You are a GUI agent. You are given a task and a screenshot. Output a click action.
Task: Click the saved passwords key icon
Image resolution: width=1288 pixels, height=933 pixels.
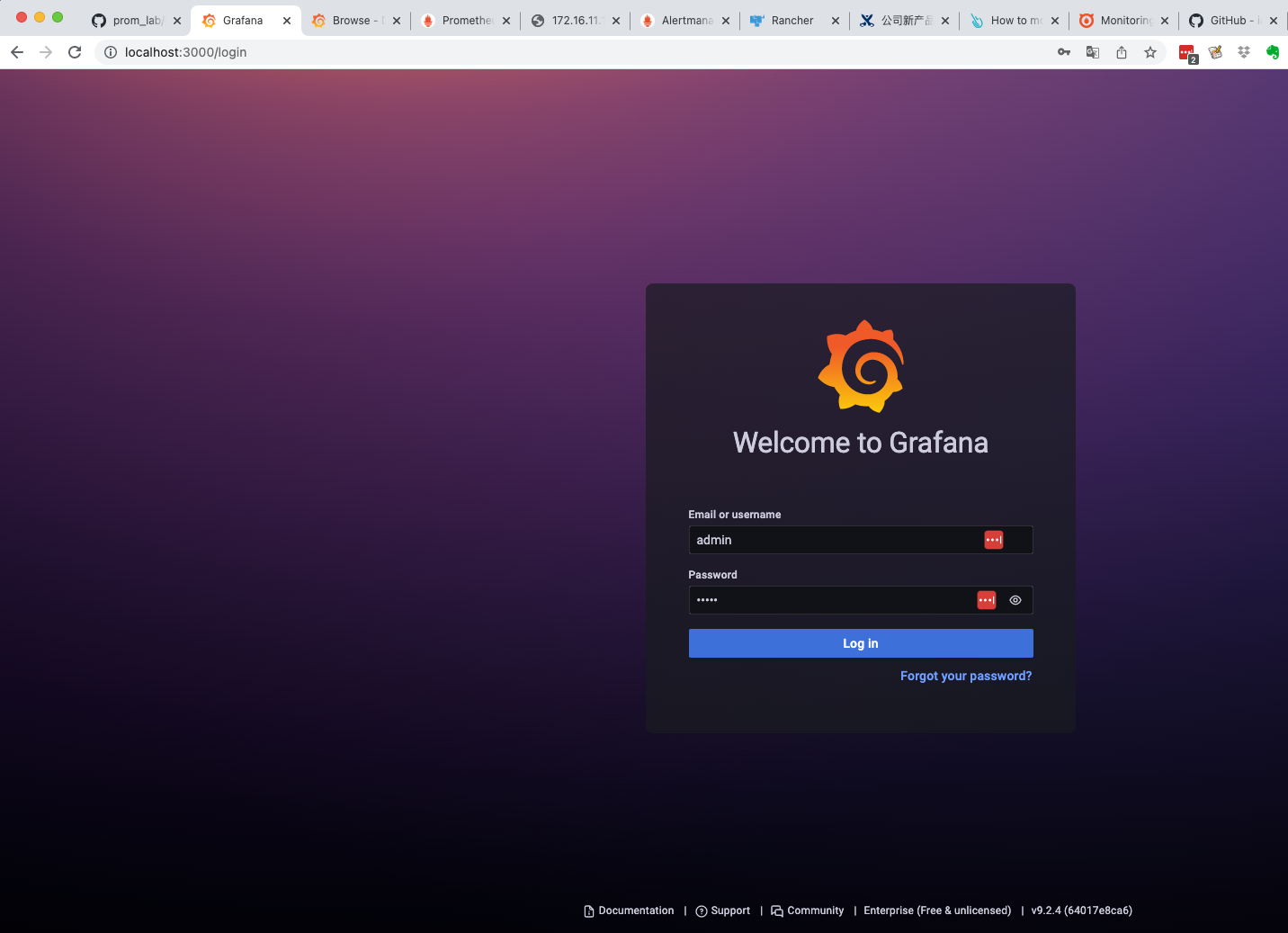pyautogui.click(x=1063, y=52)
